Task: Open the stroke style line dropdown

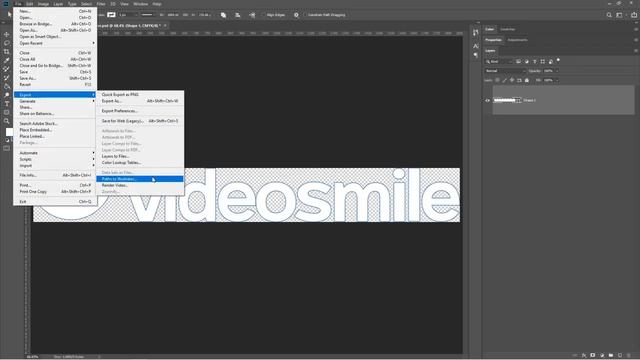Action: tap(148, 15)
